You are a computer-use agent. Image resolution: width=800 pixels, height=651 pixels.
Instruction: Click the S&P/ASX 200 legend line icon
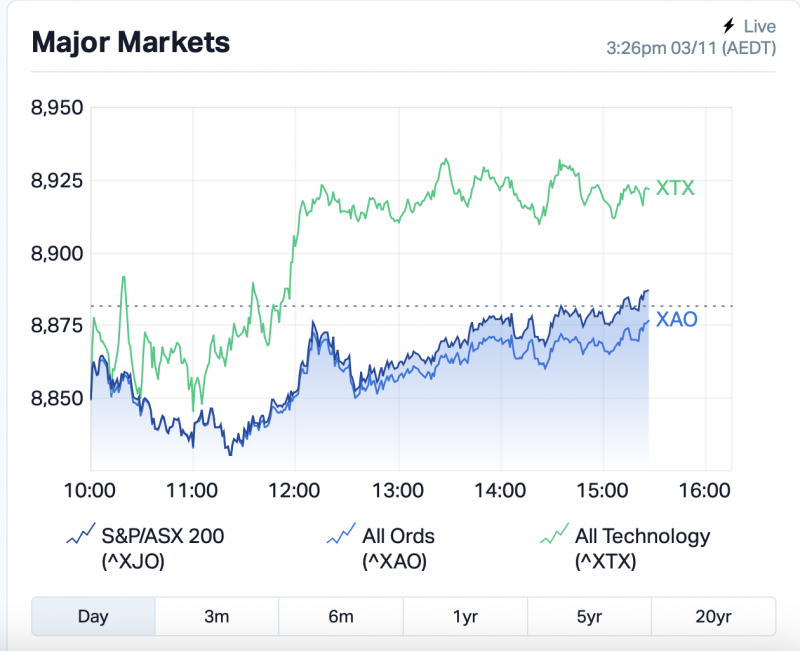80,535
